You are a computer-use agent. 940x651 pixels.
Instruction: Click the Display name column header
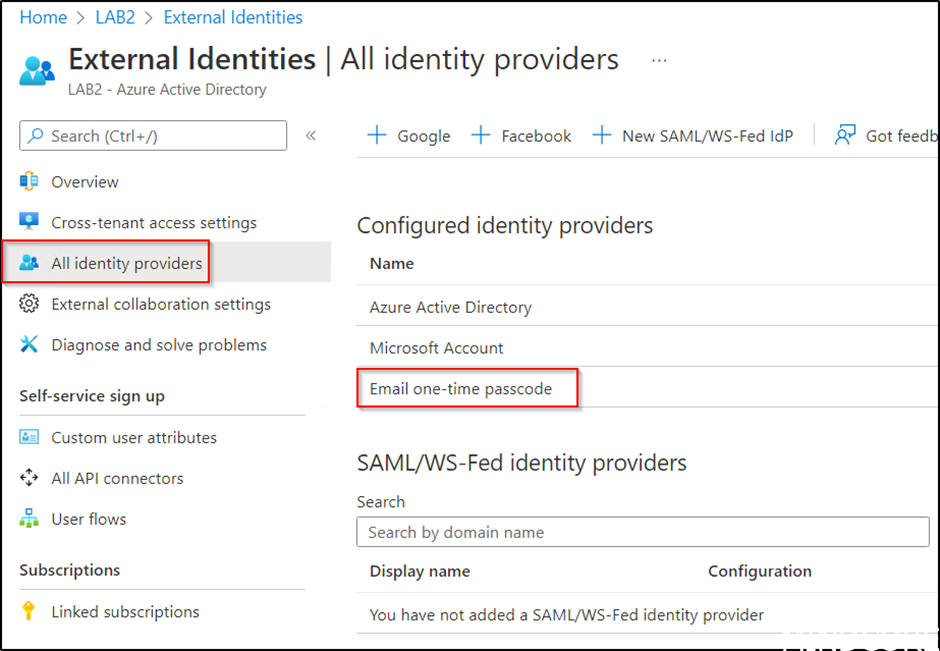(420, 571)
